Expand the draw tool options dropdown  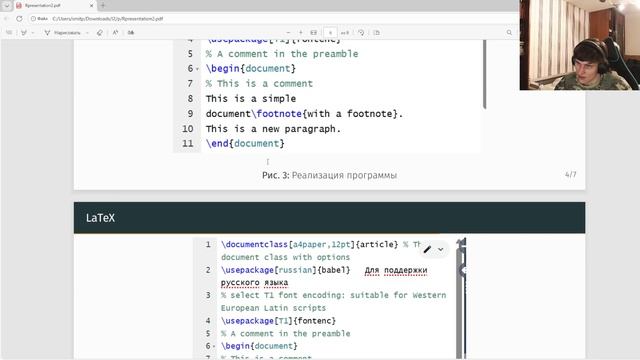pyautogui.click(x=87, y=33)
